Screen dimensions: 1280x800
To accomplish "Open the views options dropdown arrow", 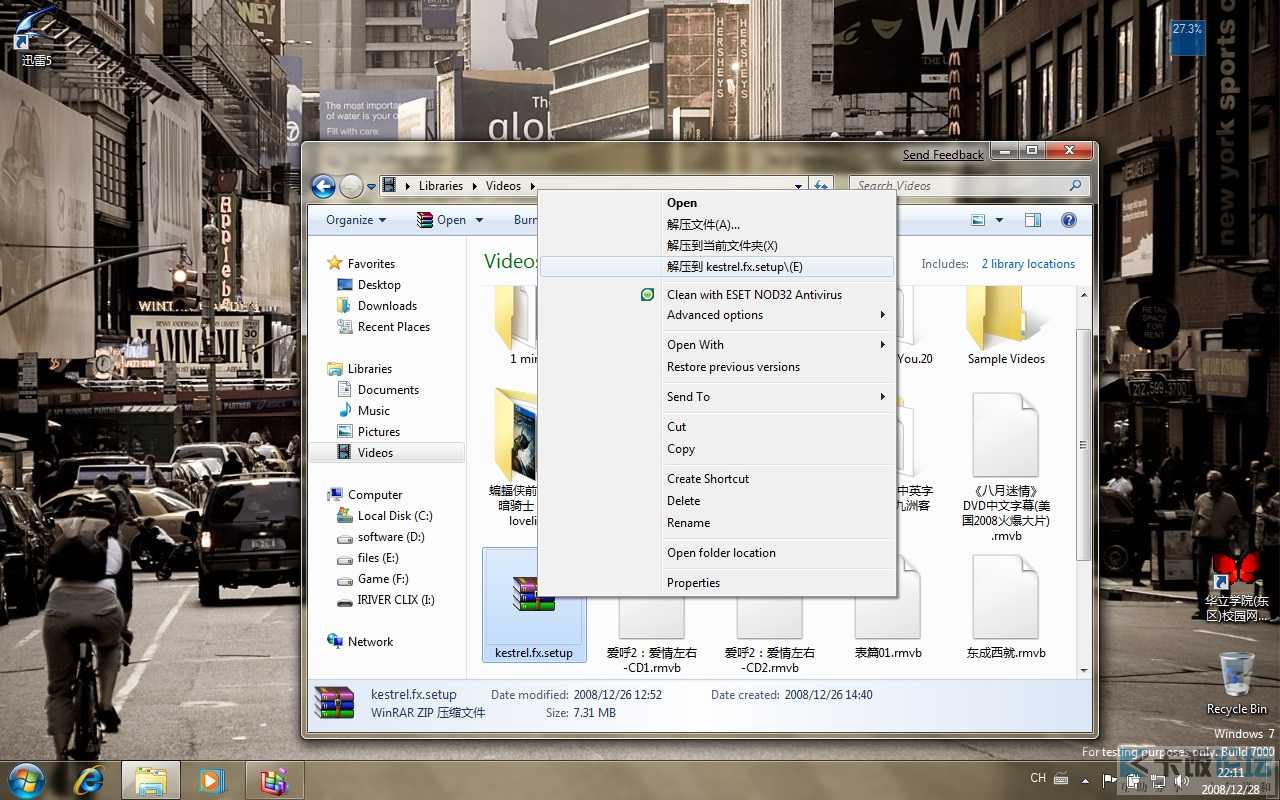I will click(998, 220).
